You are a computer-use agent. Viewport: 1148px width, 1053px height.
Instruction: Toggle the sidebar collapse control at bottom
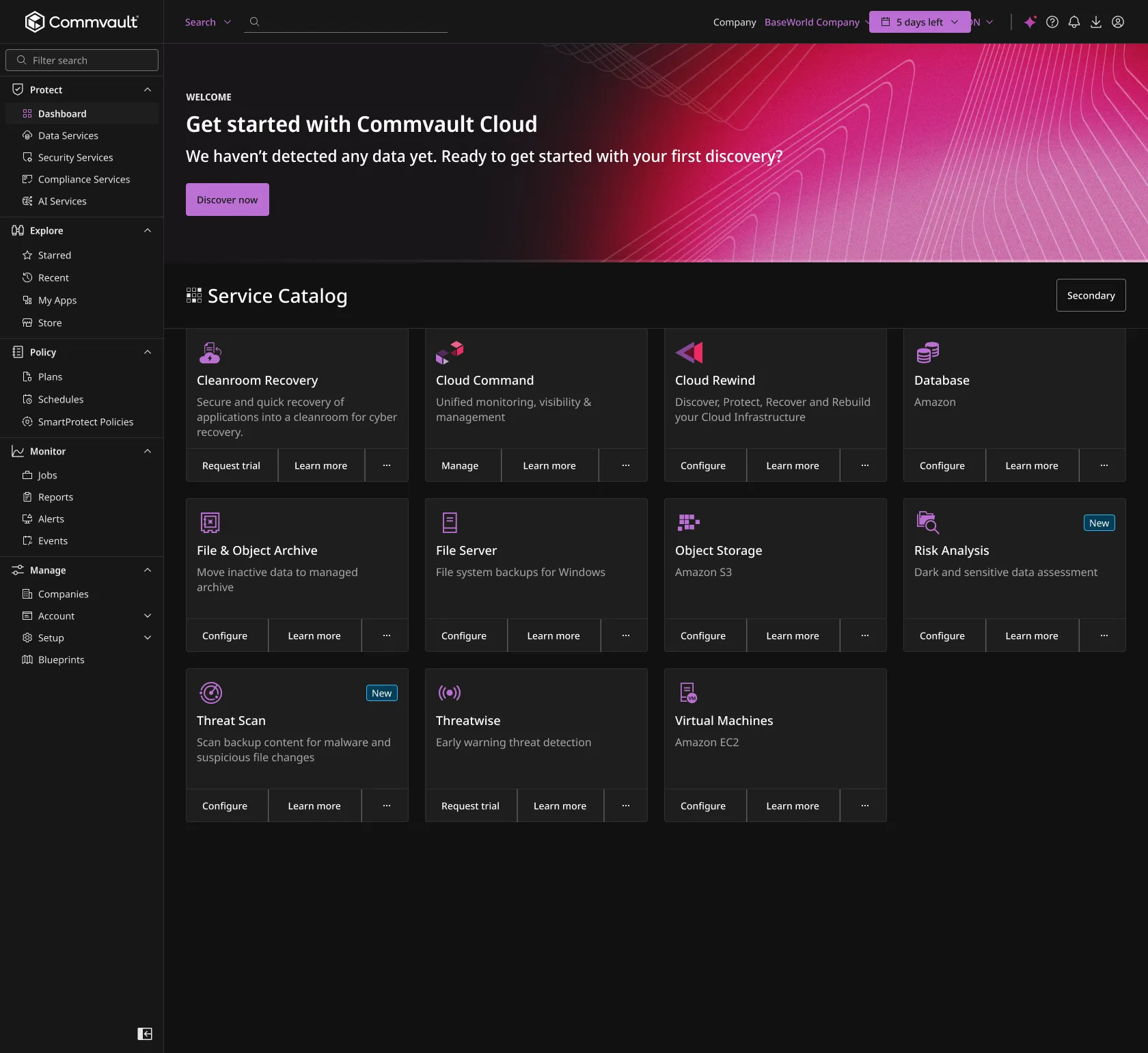point(145,1034)
